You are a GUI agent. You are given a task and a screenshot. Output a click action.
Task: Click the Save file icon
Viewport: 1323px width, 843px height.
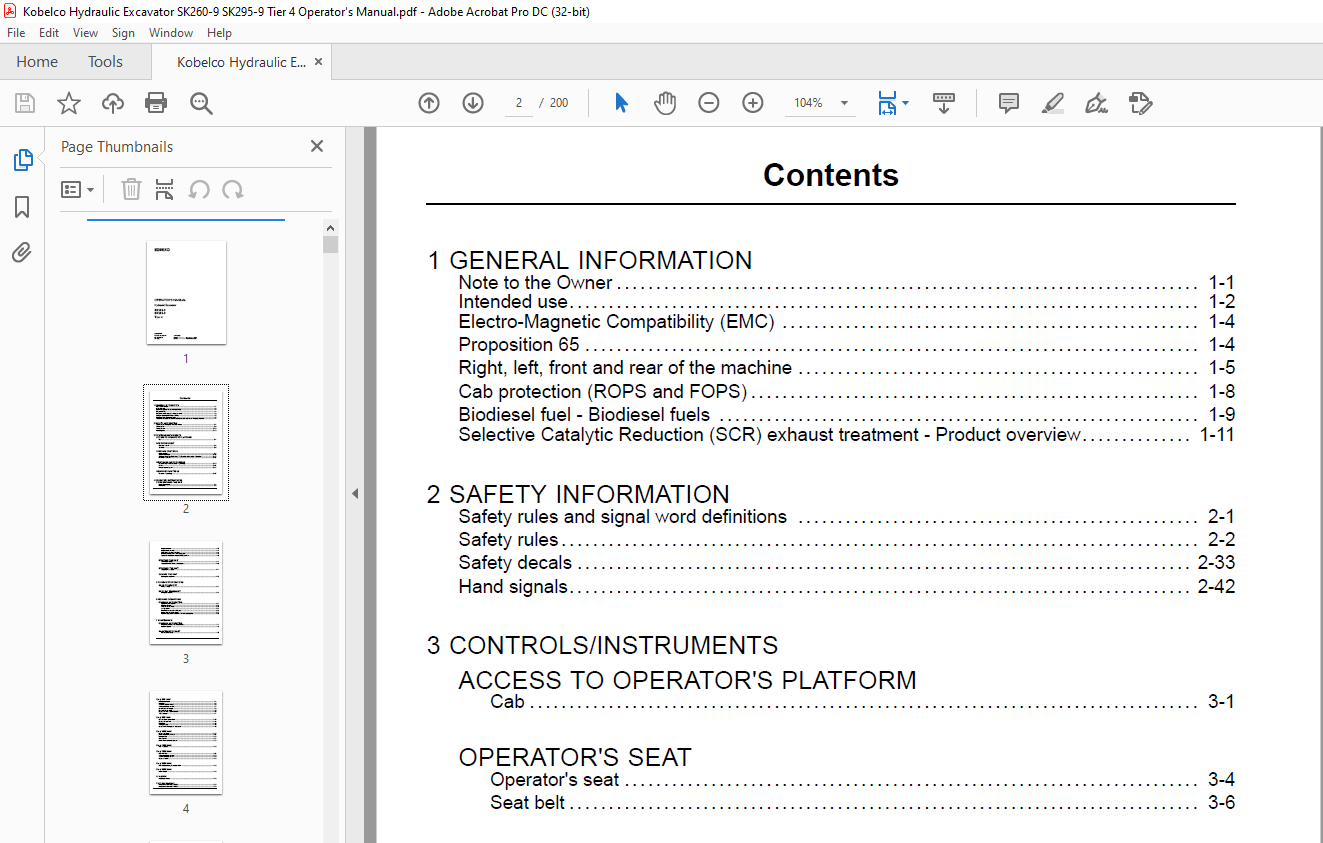point(25,103)
